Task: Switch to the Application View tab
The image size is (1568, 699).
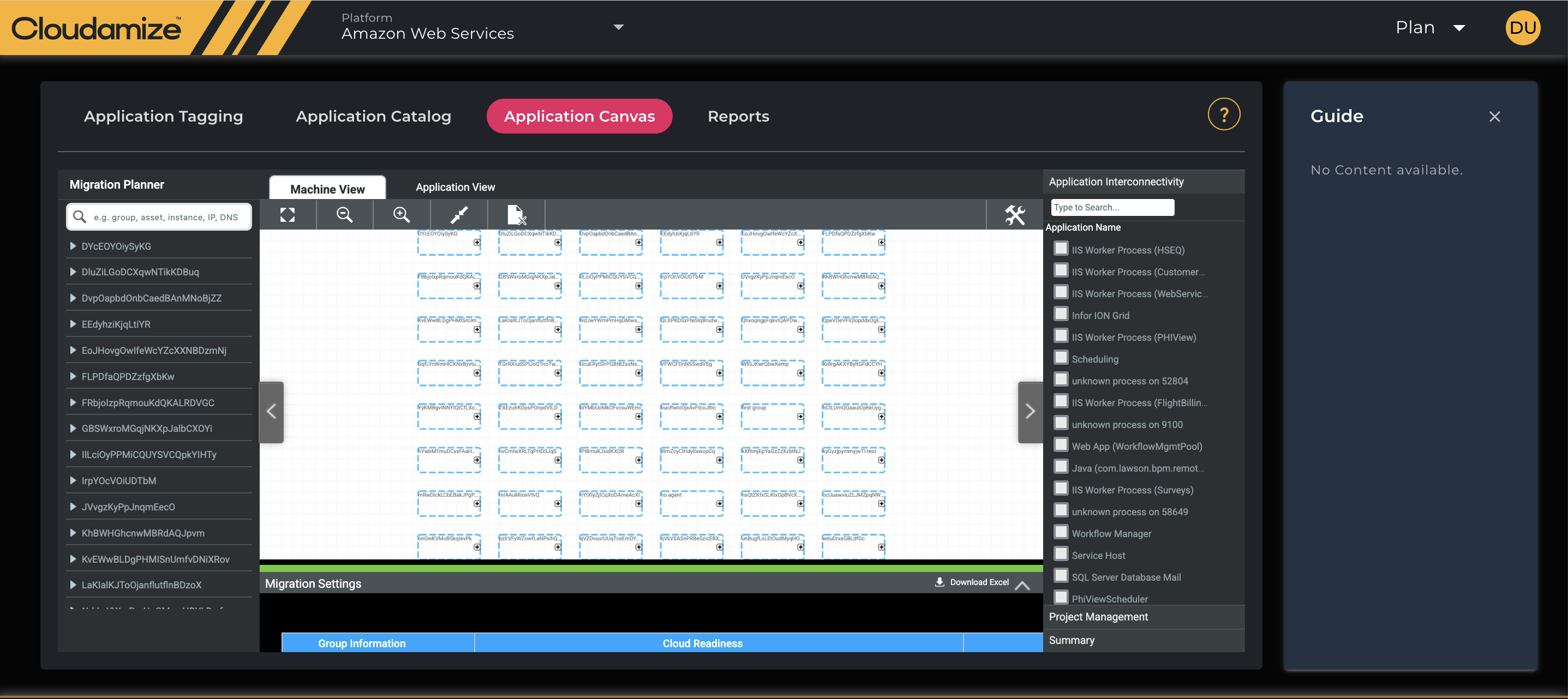Action: [454, 188]
